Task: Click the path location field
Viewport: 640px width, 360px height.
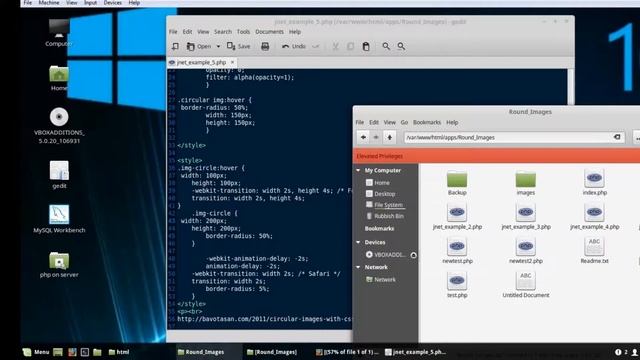Action: tap(514, 137)
